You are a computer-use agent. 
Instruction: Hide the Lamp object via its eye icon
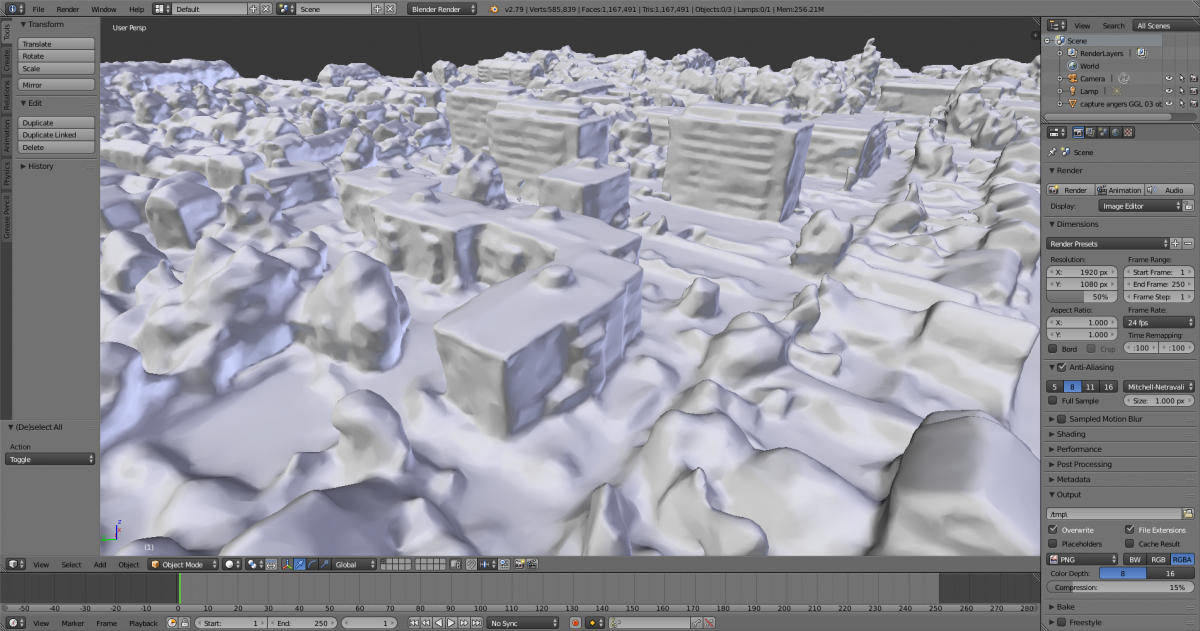1168,91
